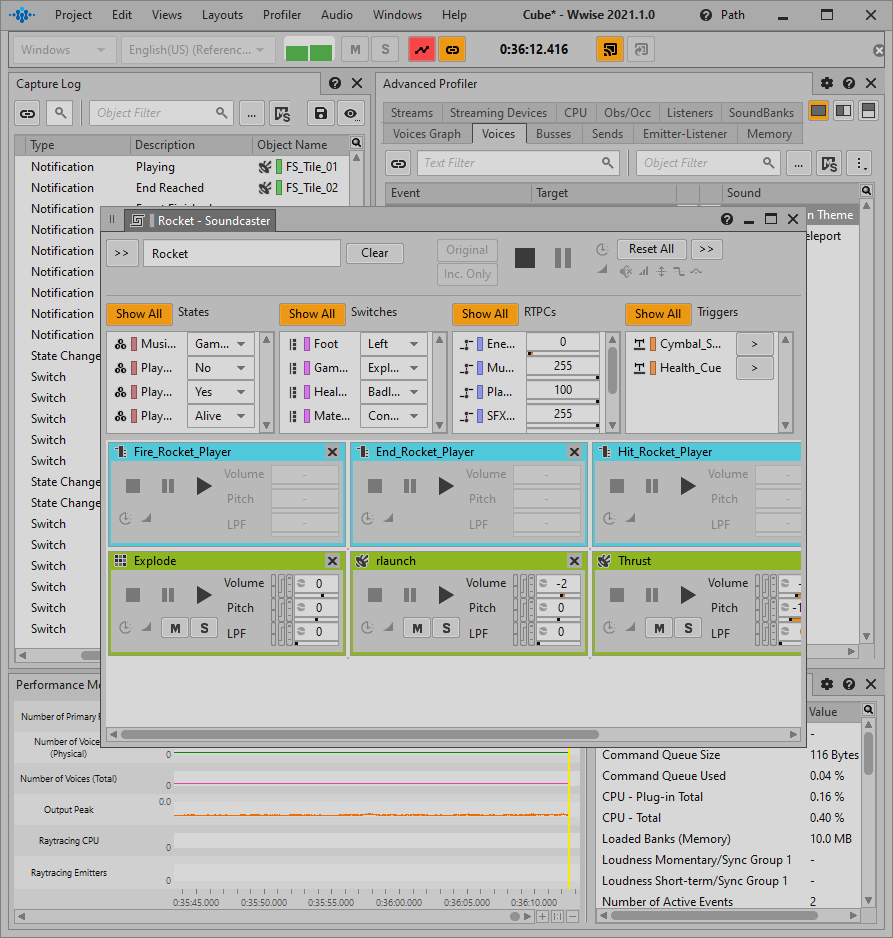893x938 pixels.
Task: Click the Clear button in Soundcaster
Action: pyautogui.click(x=375, y=253)
